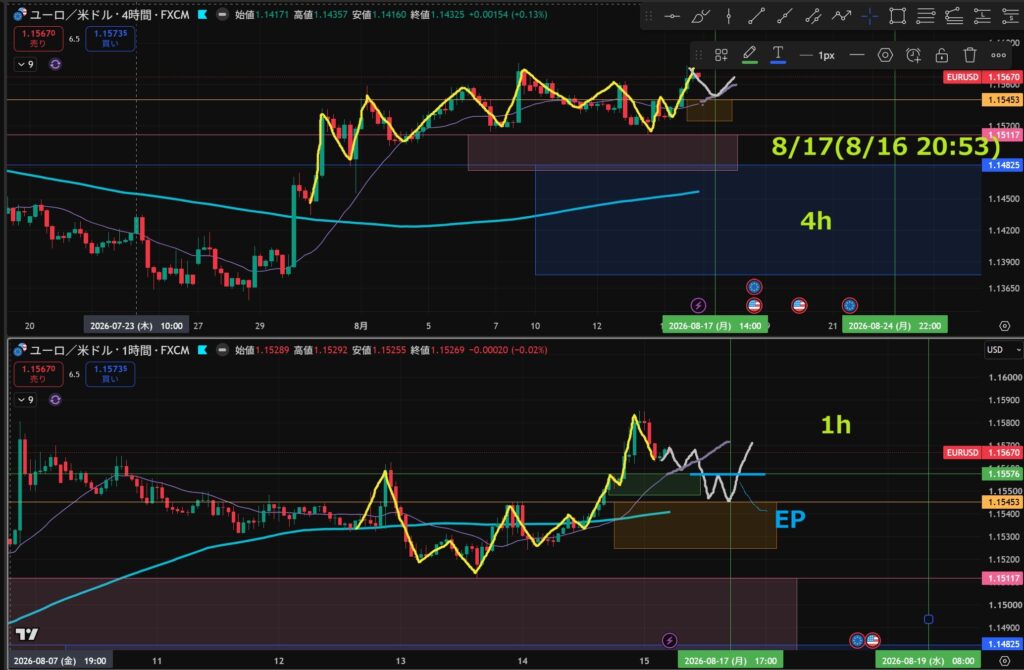Select the short position tool
Image resolution: width=1024 pixels, height=670 pixels.
pos(1010,16)
